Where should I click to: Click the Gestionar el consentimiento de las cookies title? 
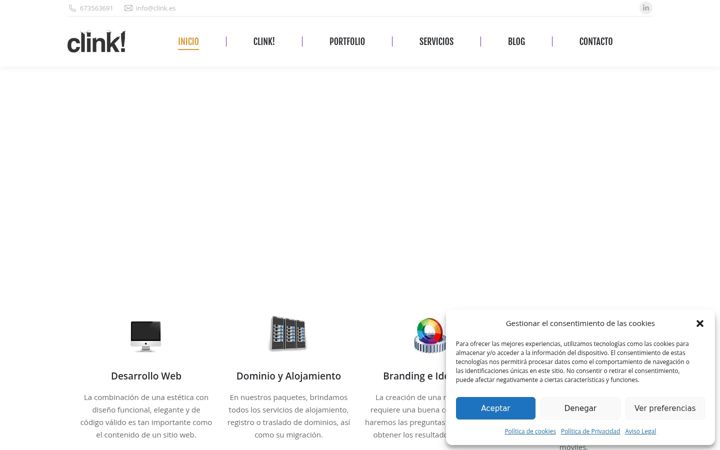pos(580,323)
